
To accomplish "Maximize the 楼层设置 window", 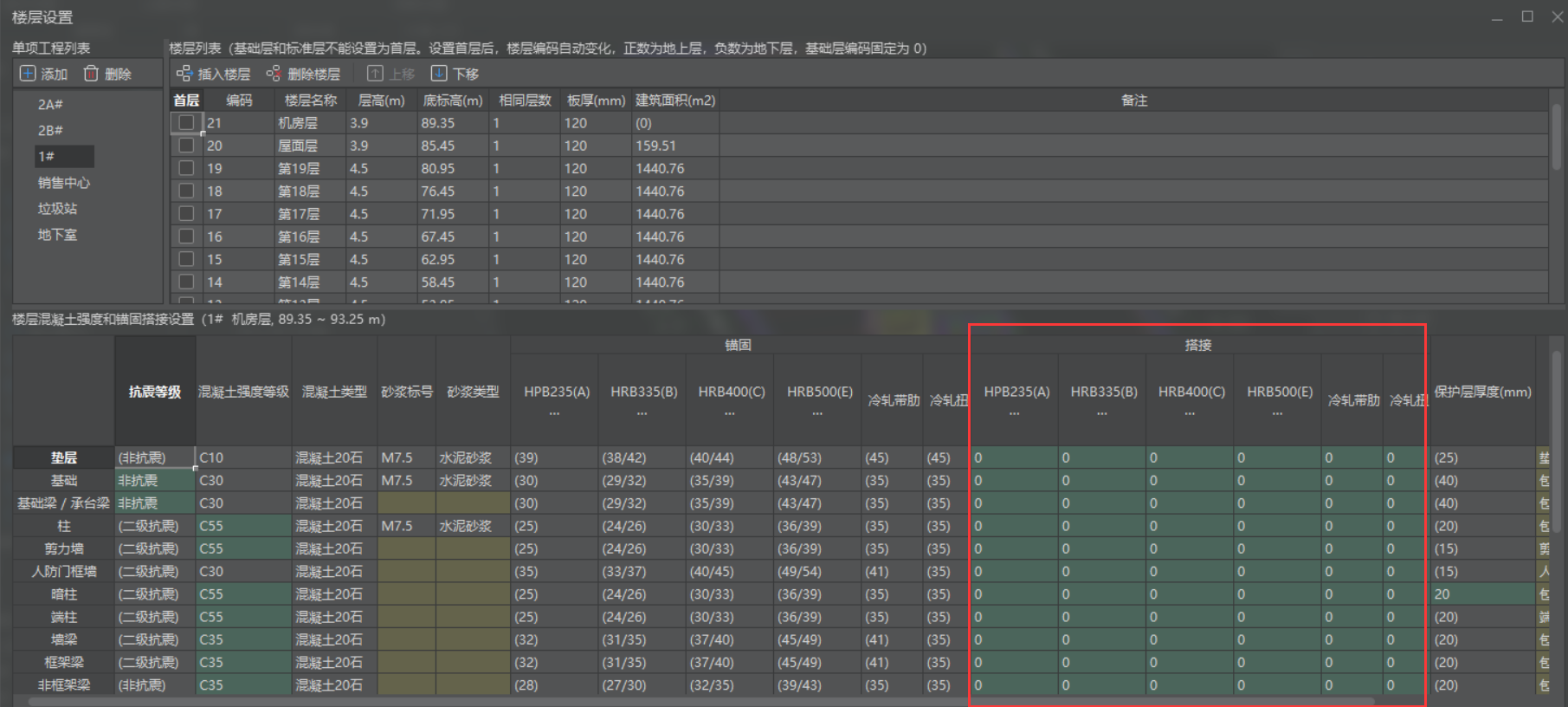I will tap(1527, 16).
